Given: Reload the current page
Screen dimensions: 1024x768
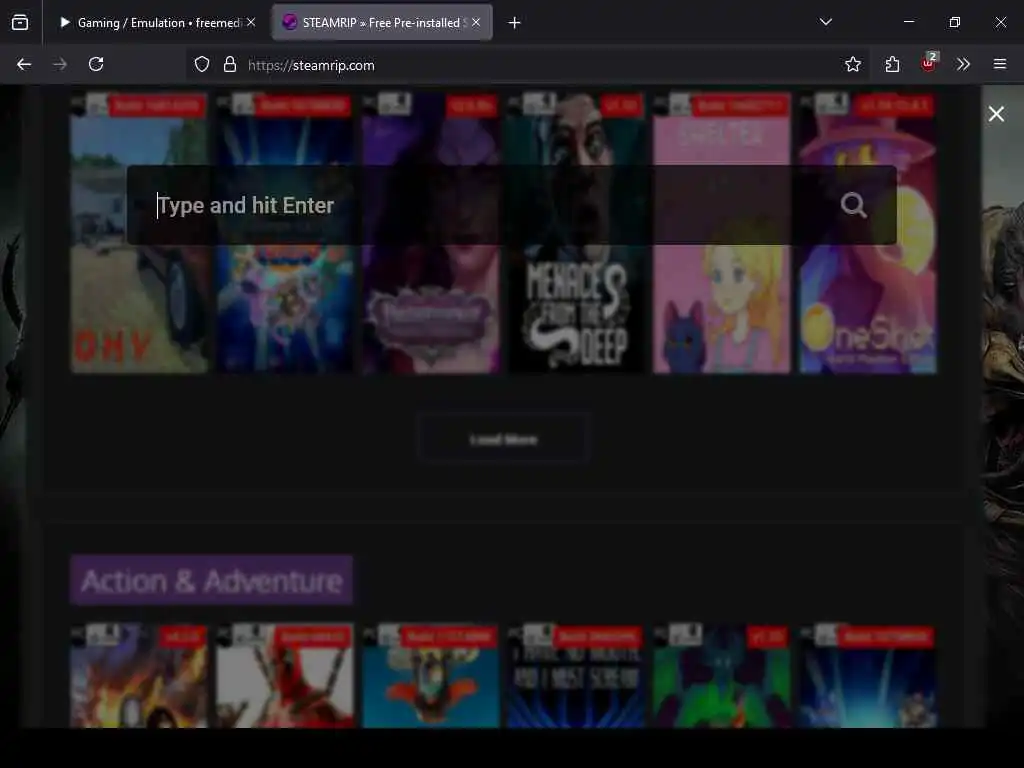Looking at the screenshot, I should pyautogui.click(x=96, y=64).
